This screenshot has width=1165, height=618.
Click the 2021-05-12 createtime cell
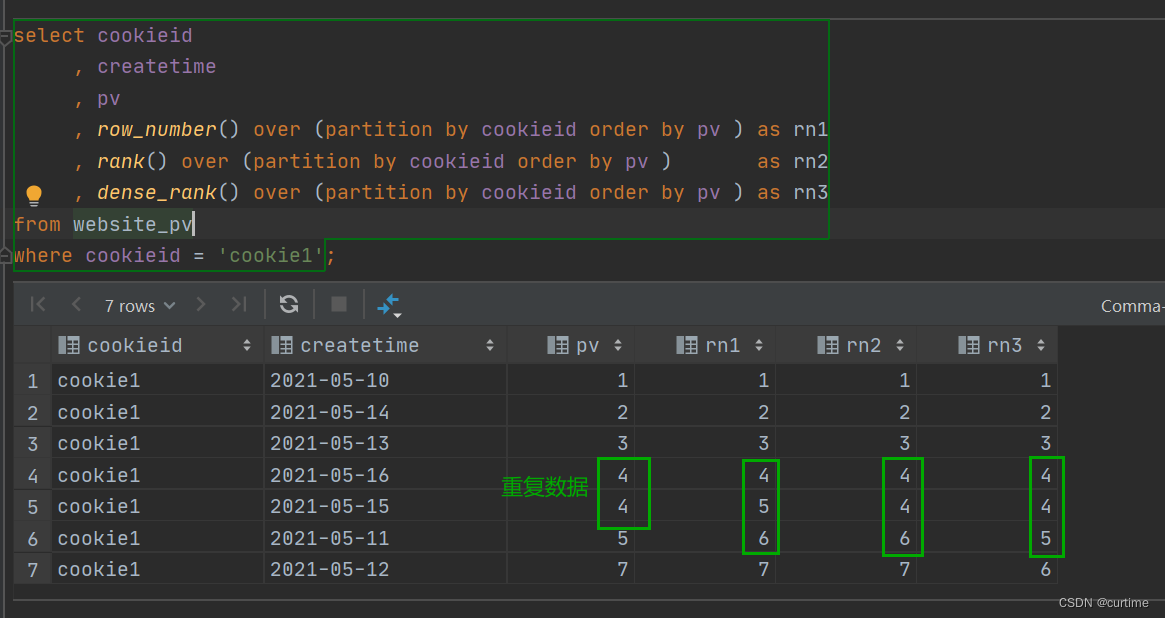pos(386,570)
